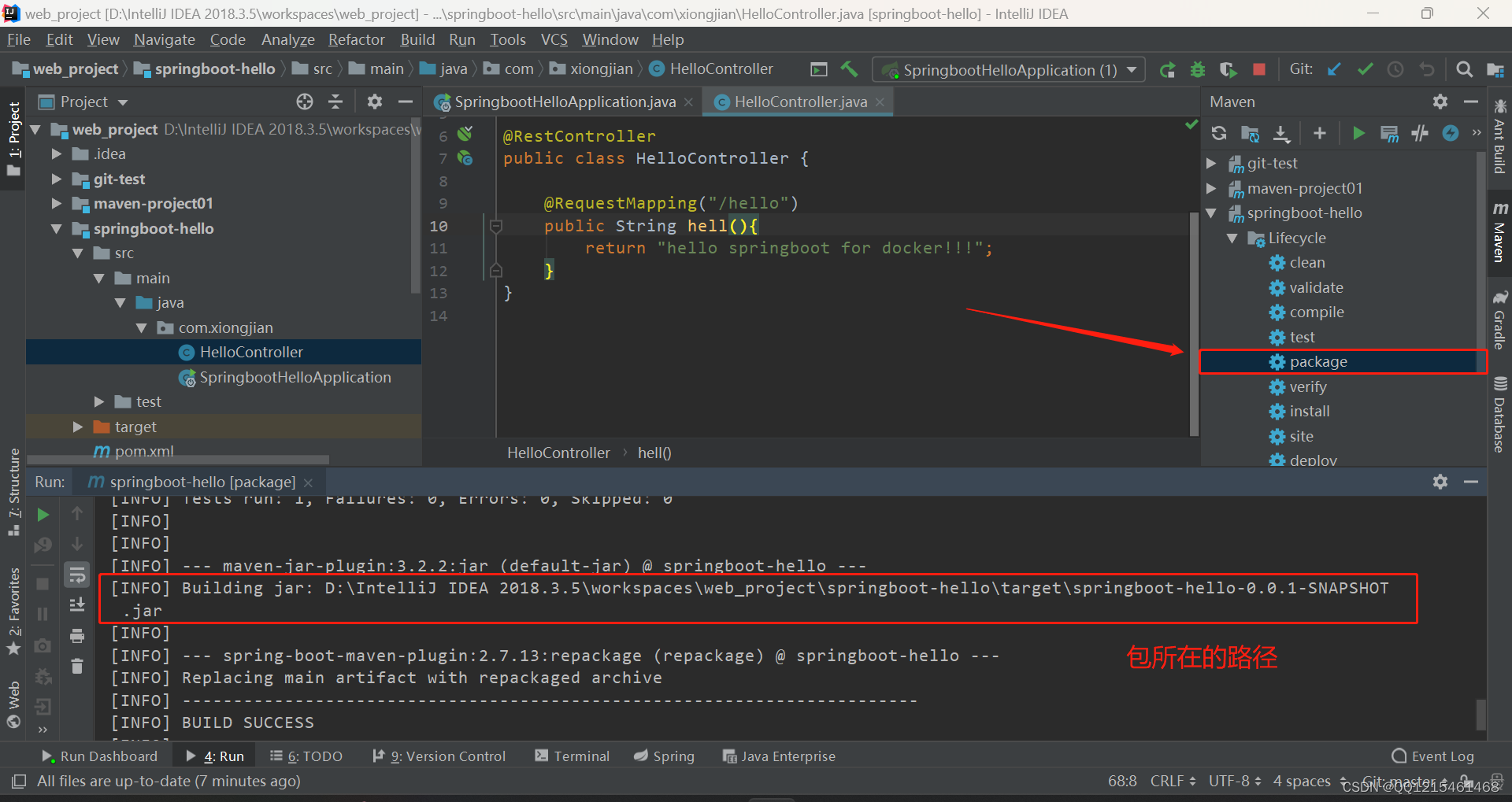Image resolution: width=1512 pixels, height=802 pixels.
Task: Execute Maven goal icon in Maven toolbar
Action: click(x=1389, y=134)
